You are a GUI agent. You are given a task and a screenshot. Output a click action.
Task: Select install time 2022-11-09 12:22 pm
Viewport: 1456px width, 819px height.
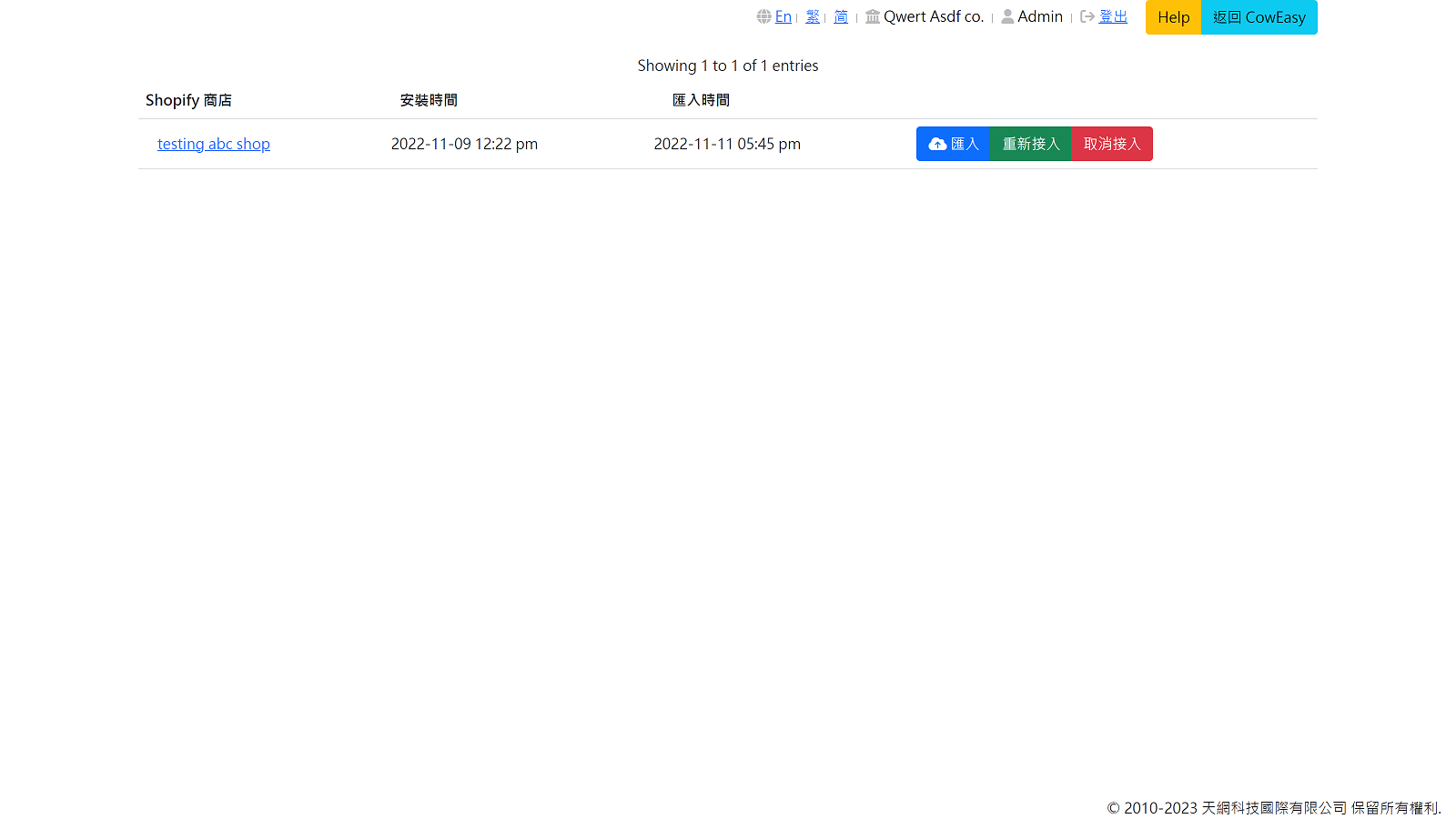point(464,144)
